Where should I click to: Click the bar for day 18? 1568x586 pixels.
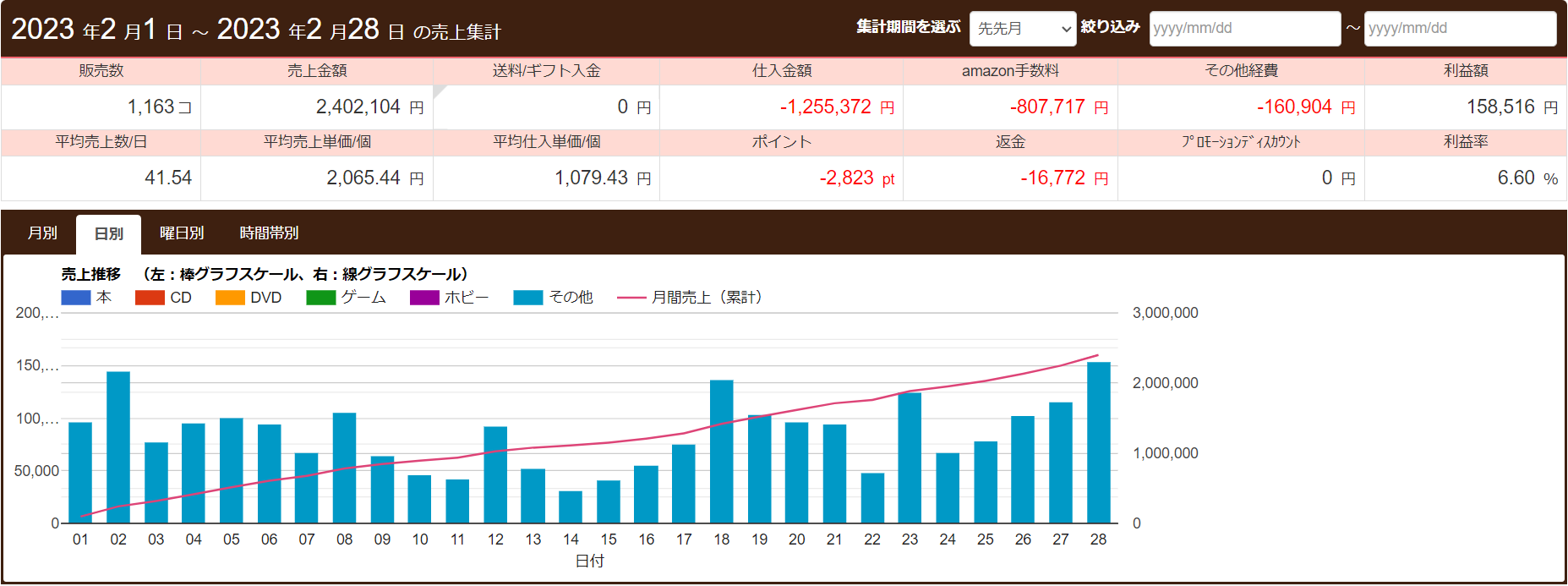click(721, 452)
